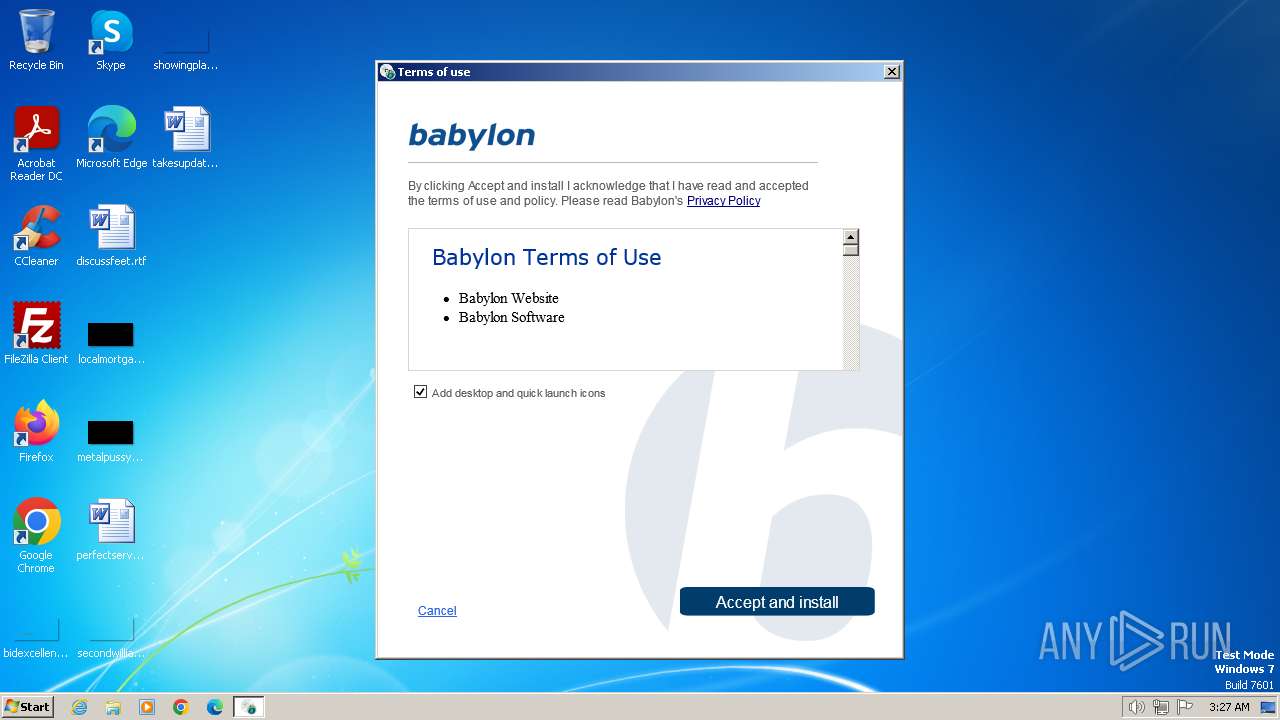Open the Privacy Policy link
The image size is (1280, 720).
tap(723, 201)
